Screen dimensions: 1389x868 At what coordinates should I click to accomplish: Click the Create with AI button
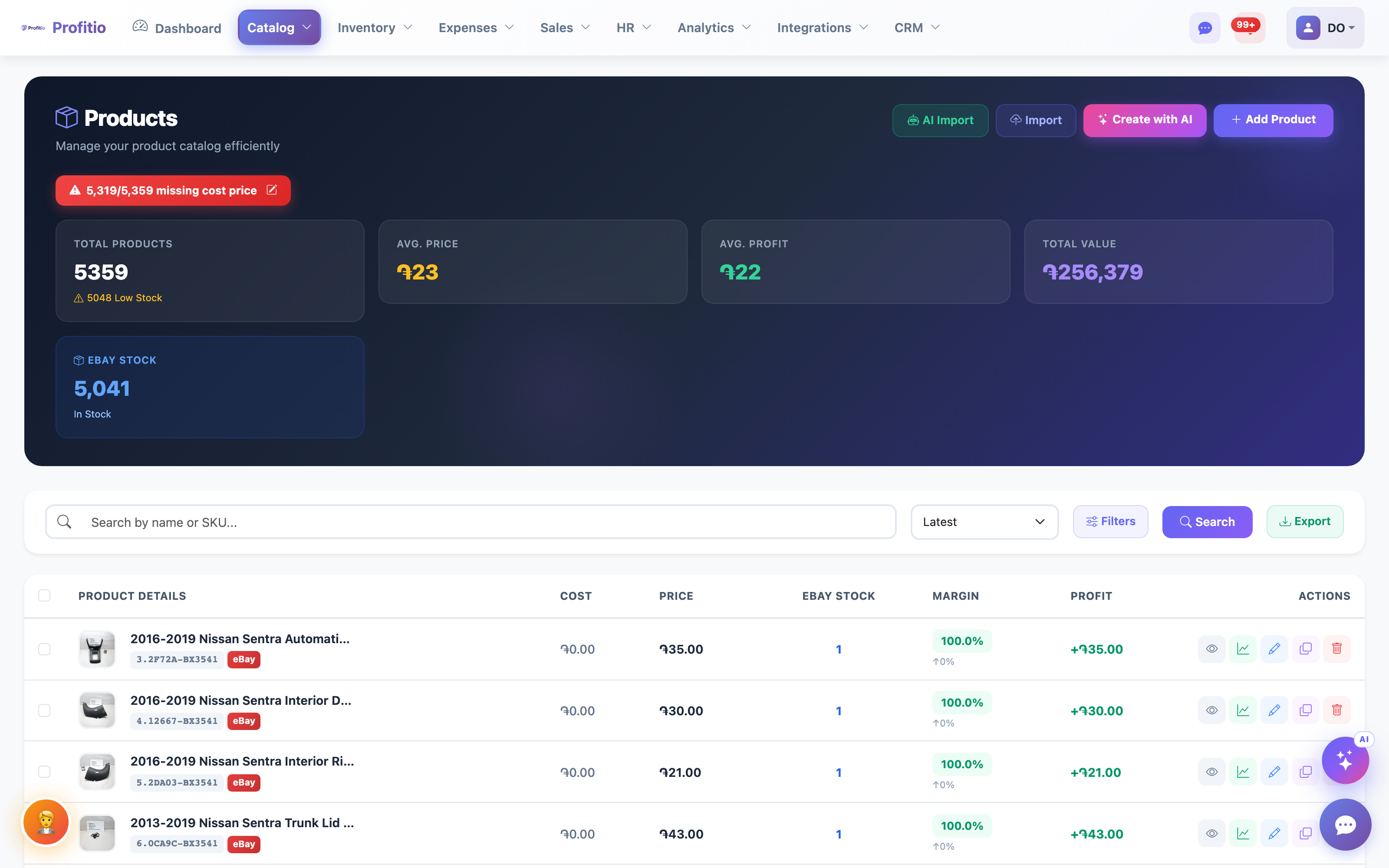pyautogui.click(x=1145, y=120)
